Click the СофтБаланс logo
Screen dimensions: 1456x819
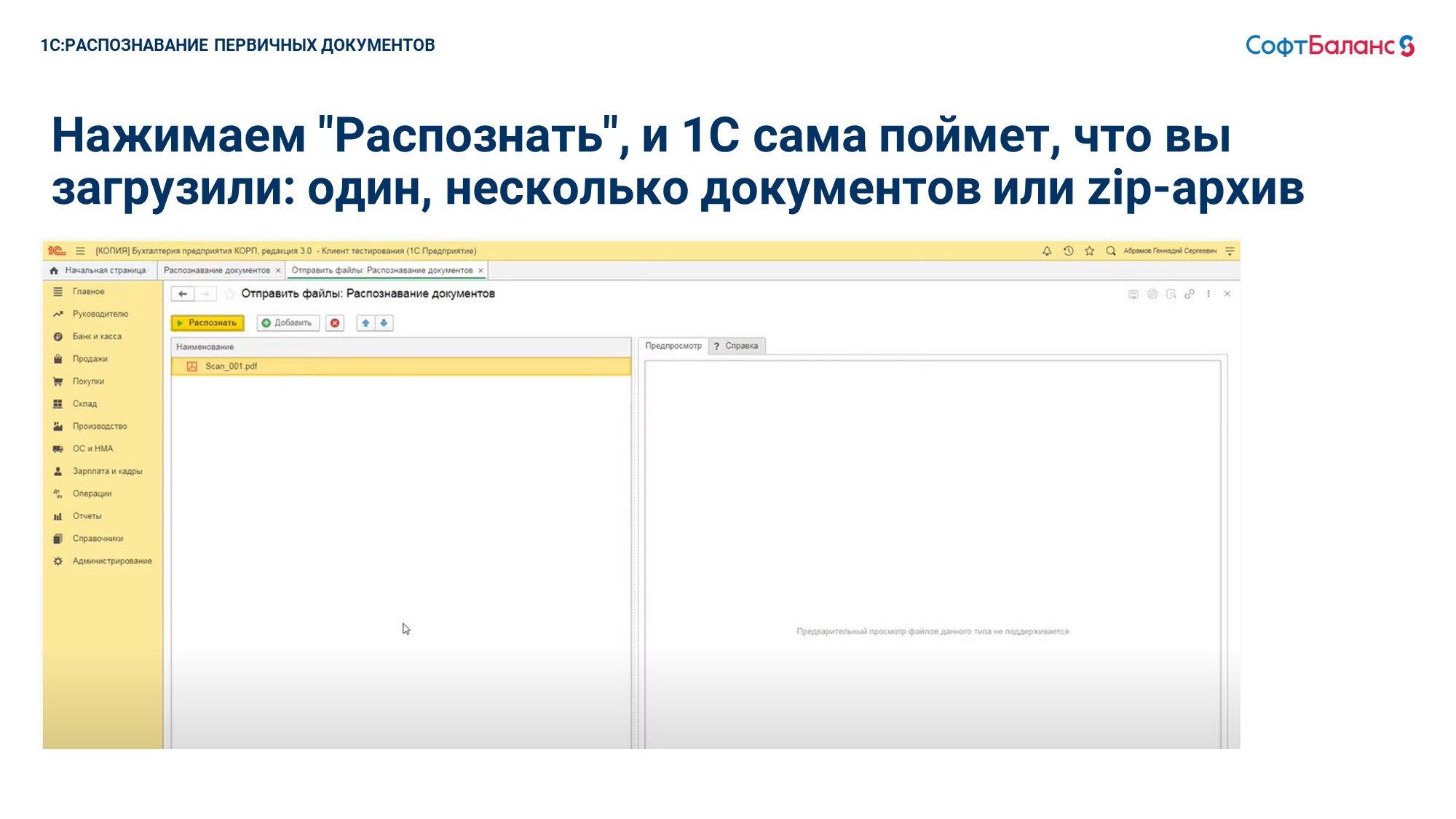pyautogui.click(x=1330, y=45)
